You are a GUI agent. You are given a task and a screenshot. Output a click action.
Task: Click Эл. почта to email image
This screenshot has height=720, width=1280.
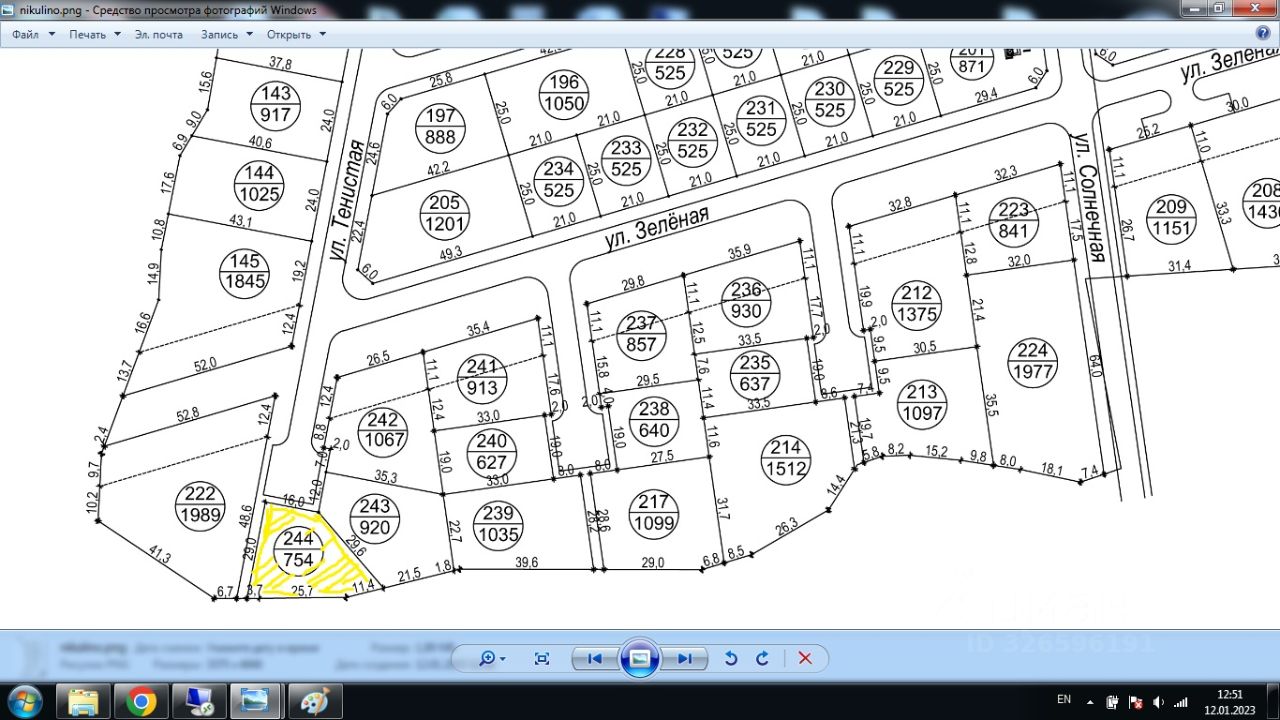159,34
